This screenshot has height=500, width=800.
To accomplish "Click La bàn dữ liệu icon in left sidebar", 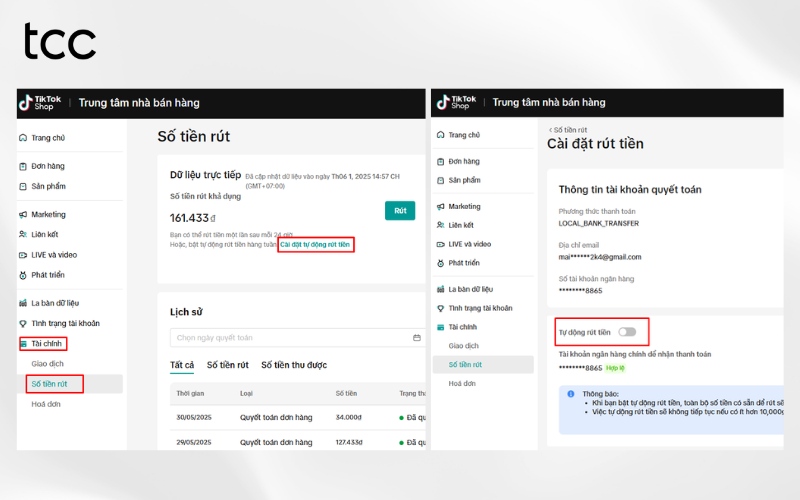I will click(x=23, y=303).
